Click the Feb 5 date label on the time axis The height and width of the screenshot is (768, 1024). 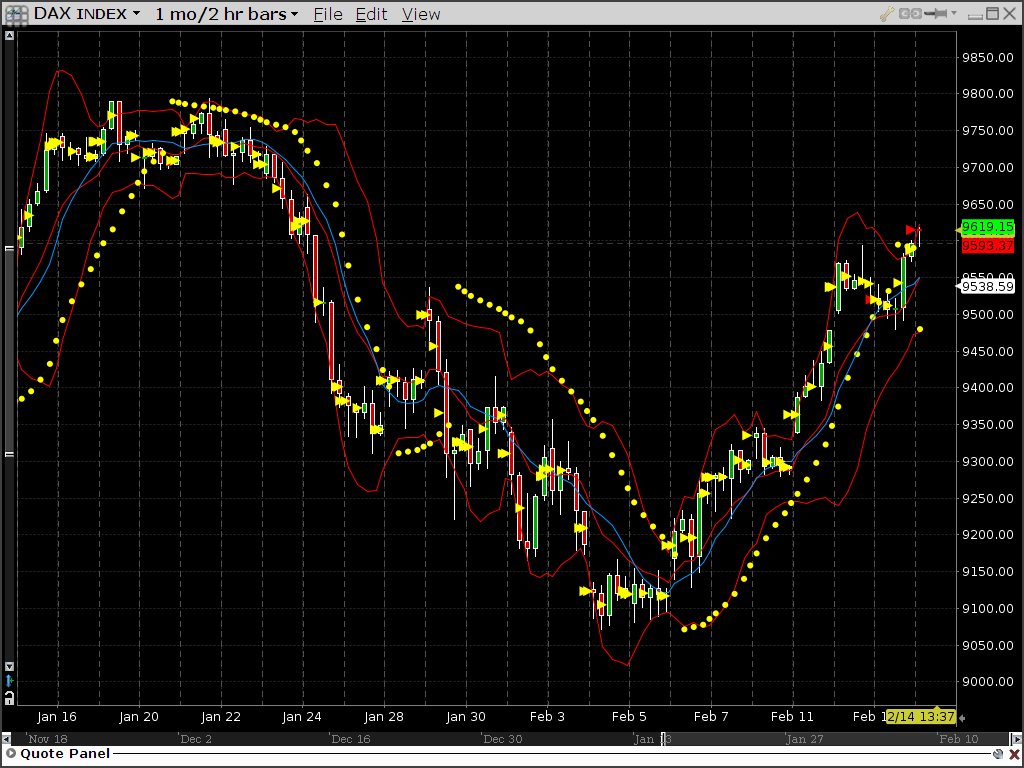point(629,716)
